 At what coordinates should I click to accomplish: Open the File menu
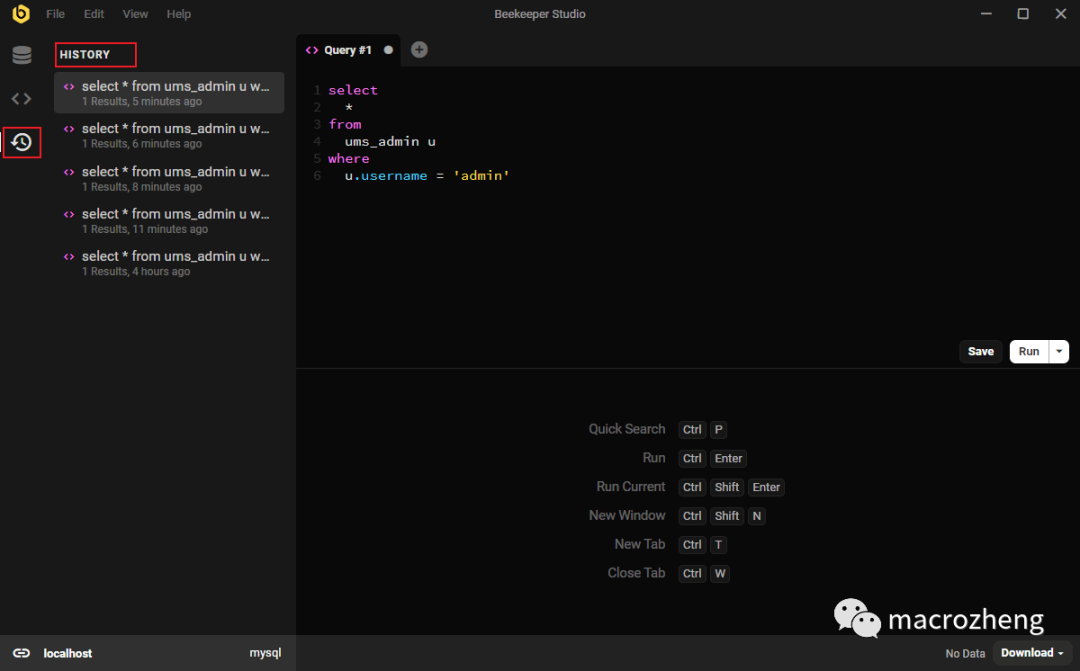pos(55,14)
